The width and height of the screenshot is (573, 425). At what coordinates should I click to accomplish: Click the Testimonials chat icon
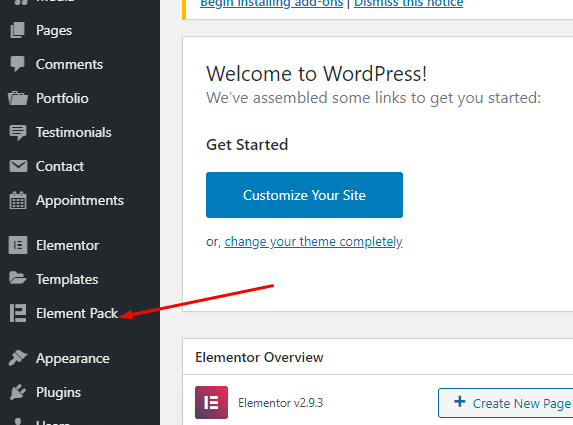pyautogui.click(x=18, y=132)
